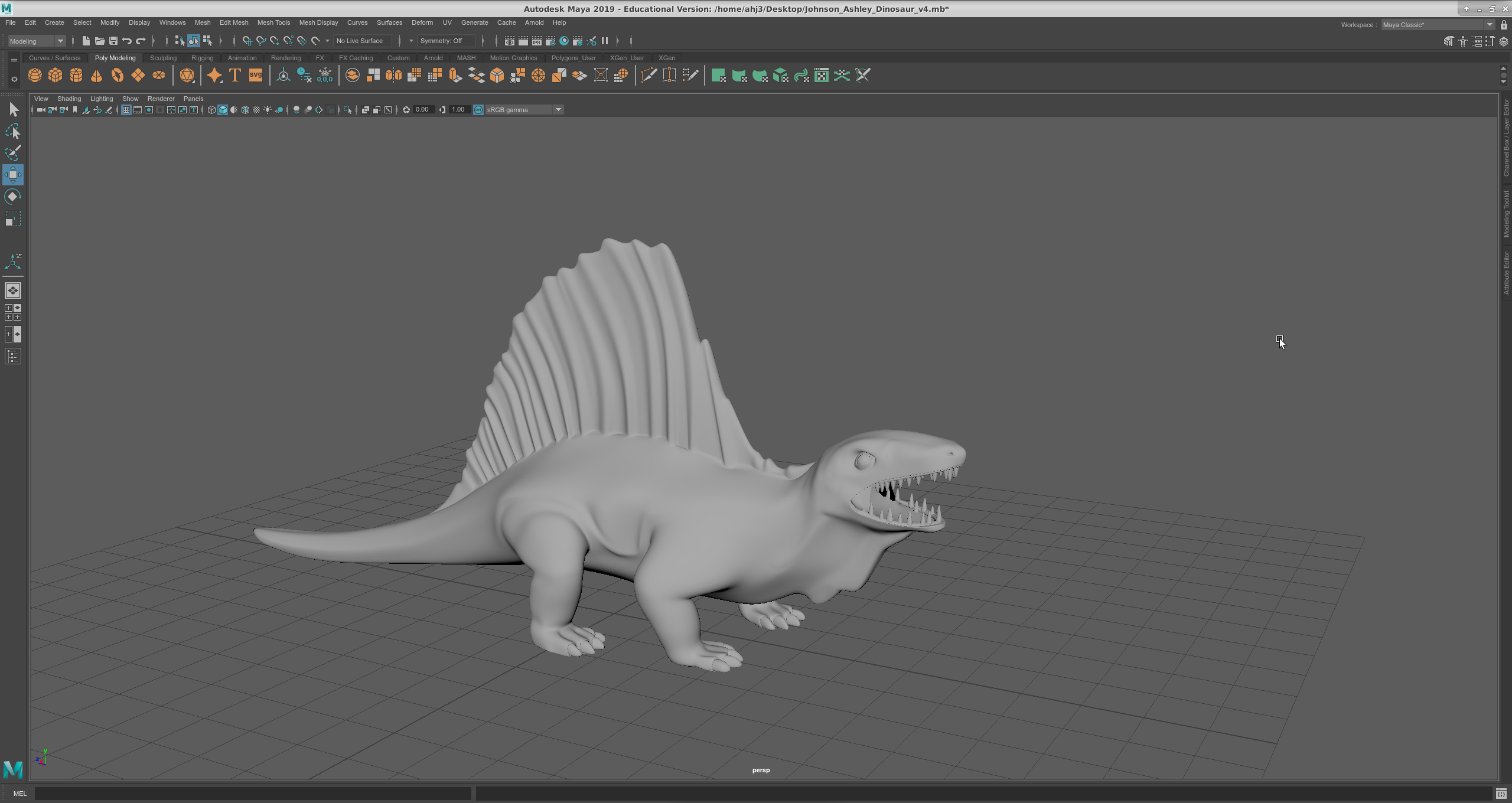Open the Mesh Tools menu

(x=273, y=22)
